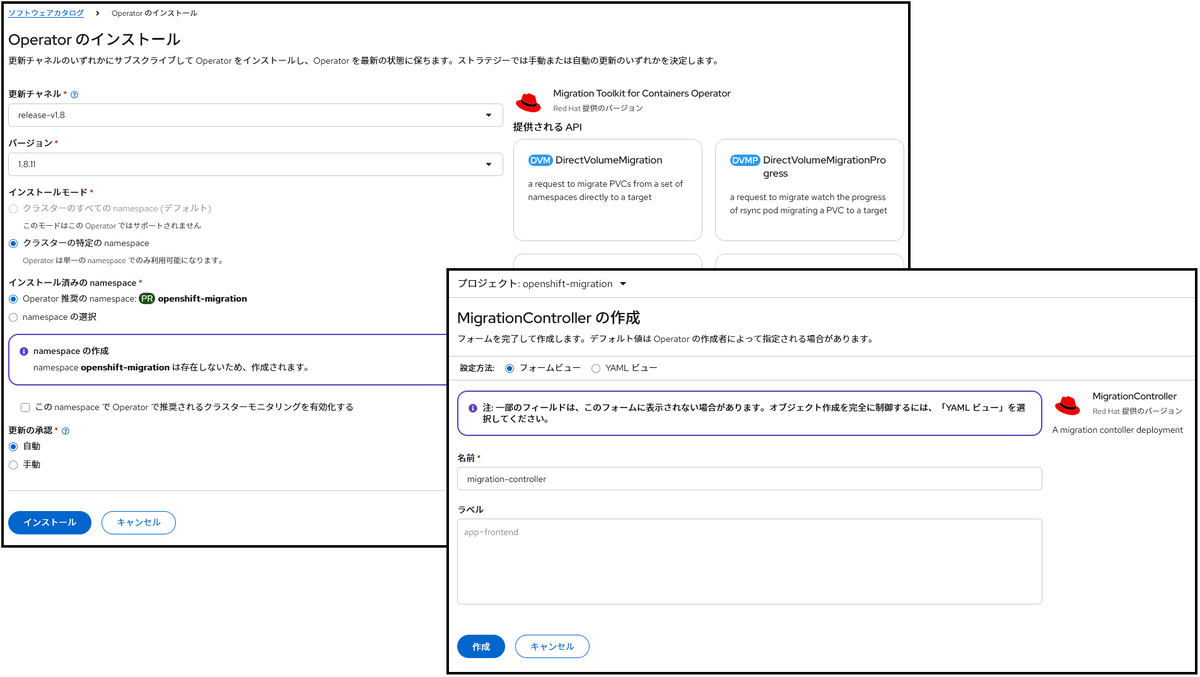The height and width of the screenshot is (677, 1200).
Task: Click the 名前 input with migration-controller
Action: tap(749, 479)
